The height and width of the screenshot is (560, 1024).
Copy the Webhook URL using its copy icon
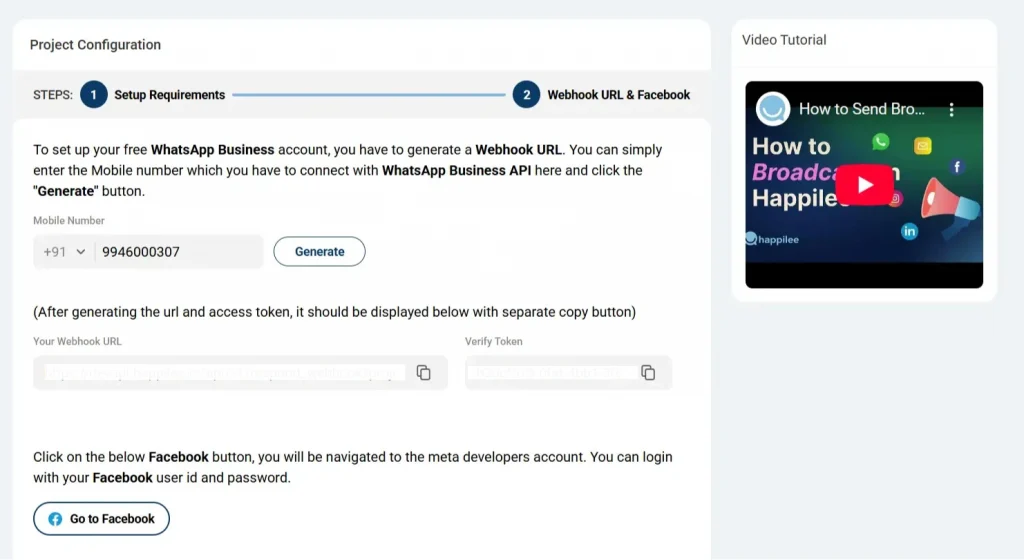pyautogui.click(x=423, y=372)
